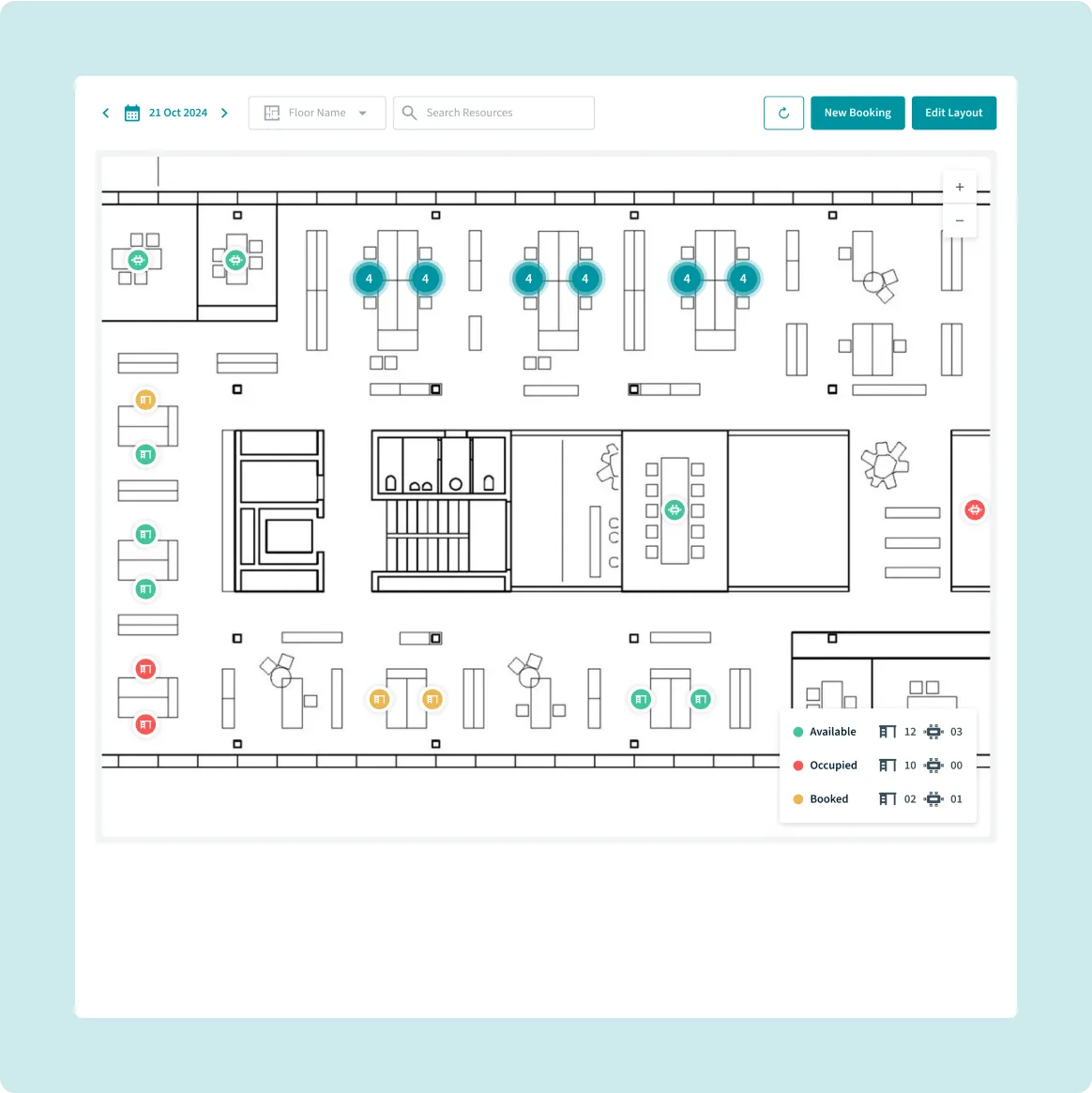Open the fifth cluster of 4 desks
The width and height of the screenshot is (1092, 1093).
(x=687, y=279)
